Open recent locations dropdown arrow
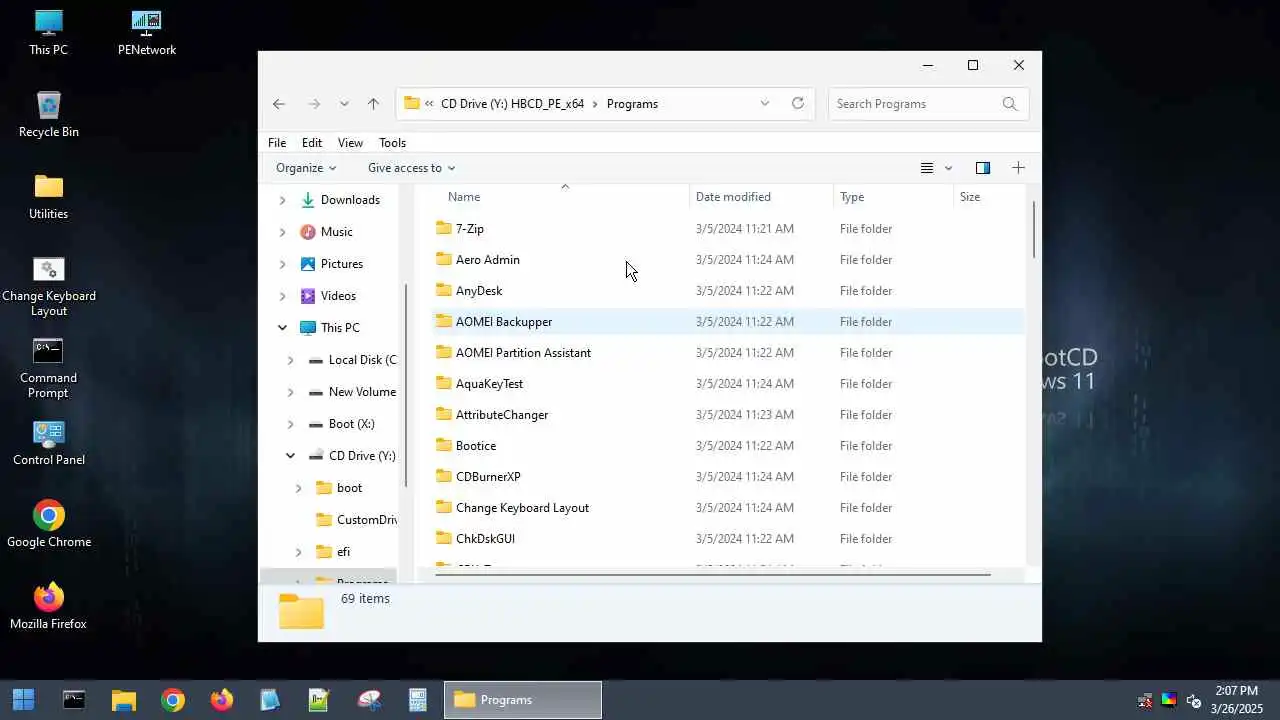Image resolution: width=1280 pixels, height=720 pixels. click(x=344, y=104)
